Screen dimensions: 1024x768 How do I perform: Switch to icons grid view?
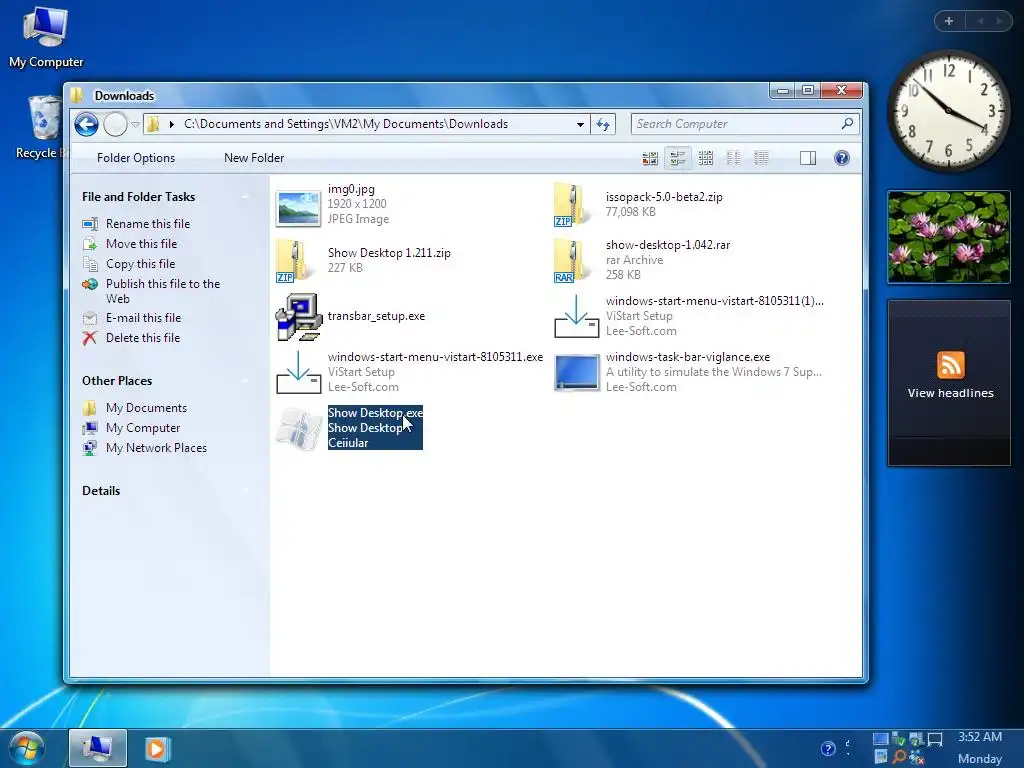(706, 158)
